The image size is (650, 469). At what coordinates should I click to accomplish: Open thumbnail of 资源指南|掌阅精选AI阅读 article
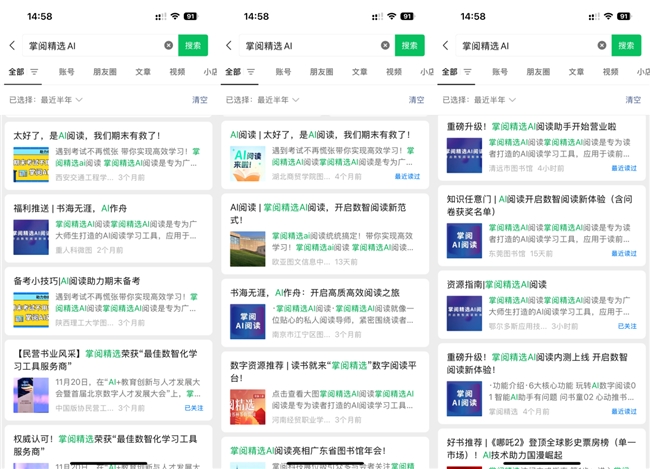(464, 313)
